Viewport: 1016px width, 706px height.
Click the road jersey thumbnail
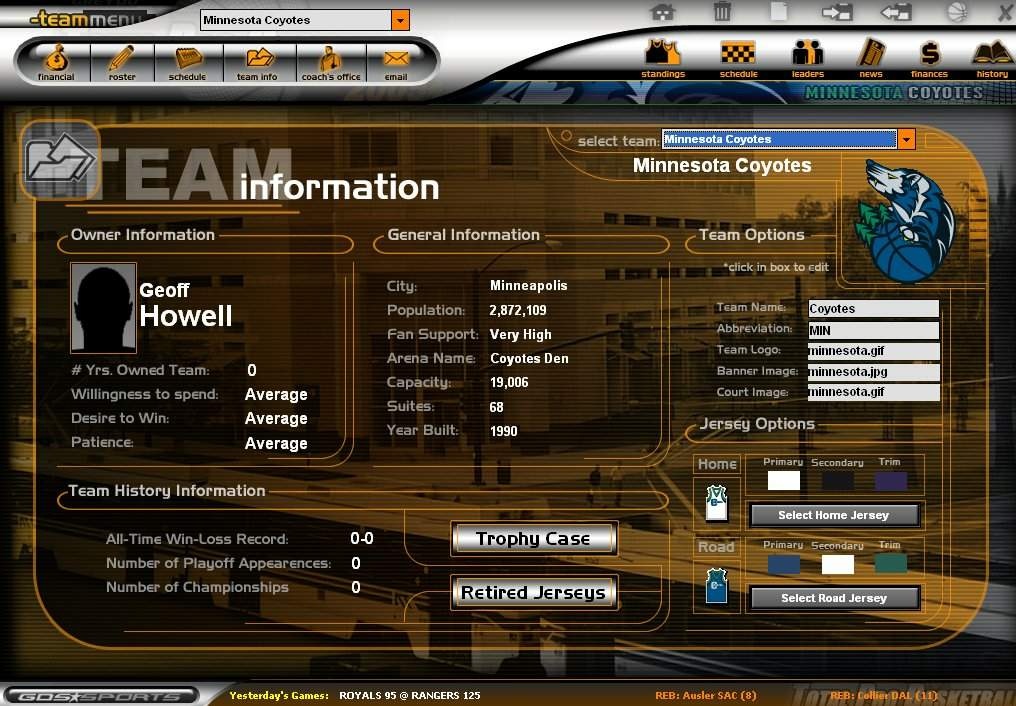tap(716, 587)
